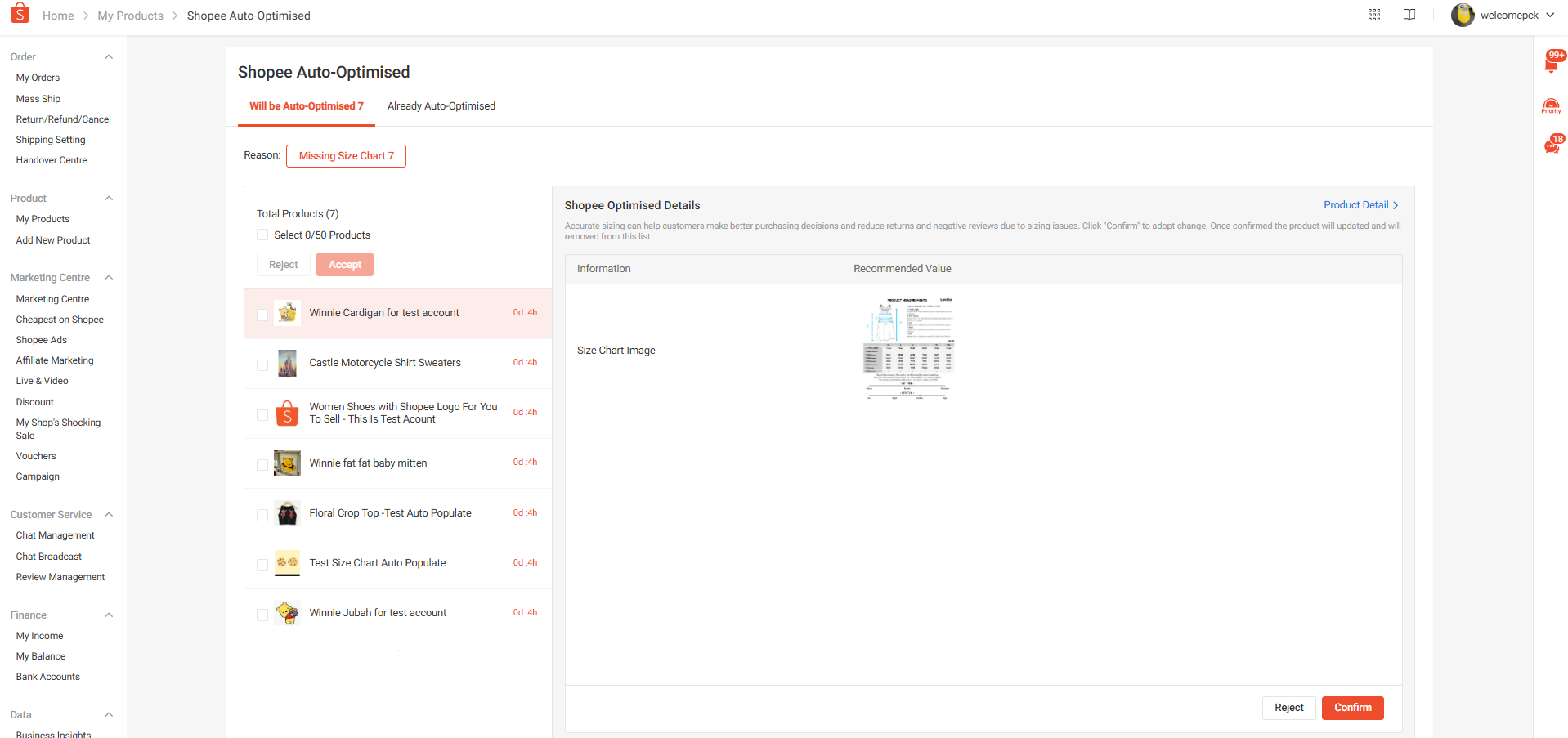Click the Shopee logo icon
This screenshot has height=738, width=1568.
coord(20,13)
